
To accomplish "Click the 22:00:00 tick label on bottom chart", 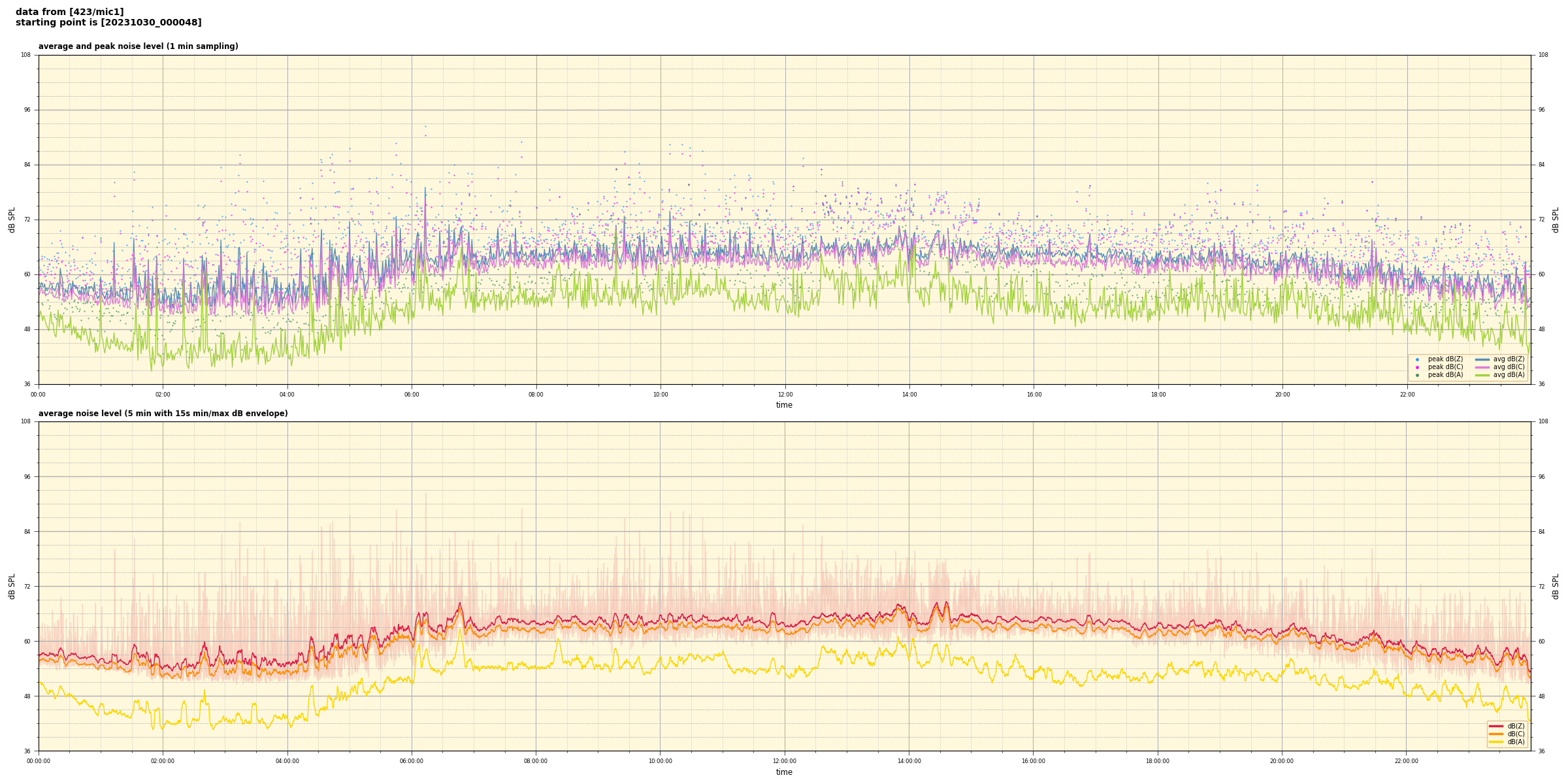I will click(x=1407, y=761).
